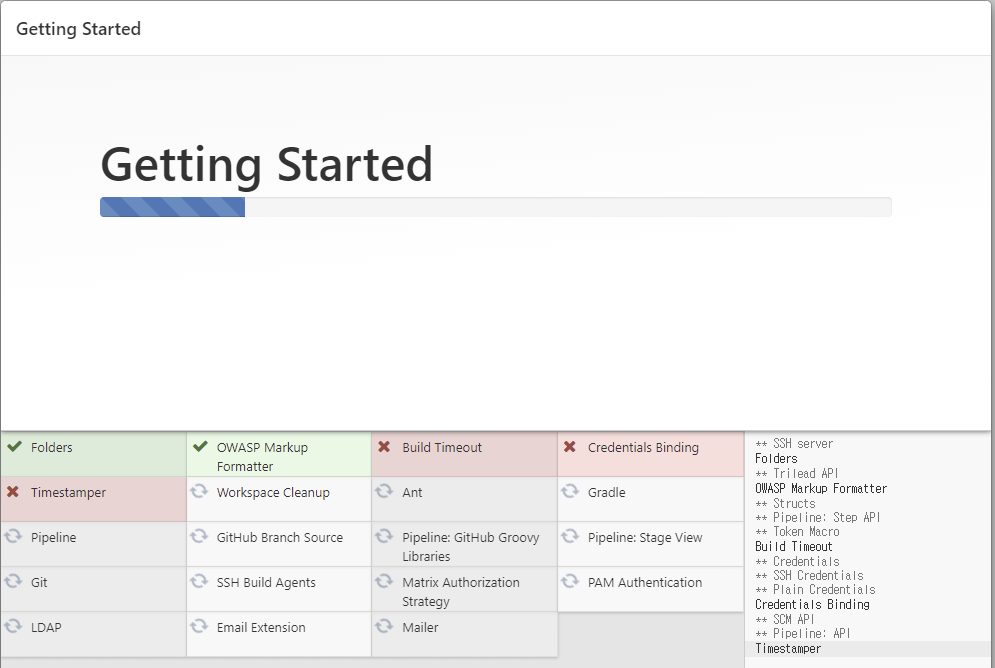995x668 pixels.
Task: Click the pending sync icon beside PAM Authentication
Action: coord(570,581)
